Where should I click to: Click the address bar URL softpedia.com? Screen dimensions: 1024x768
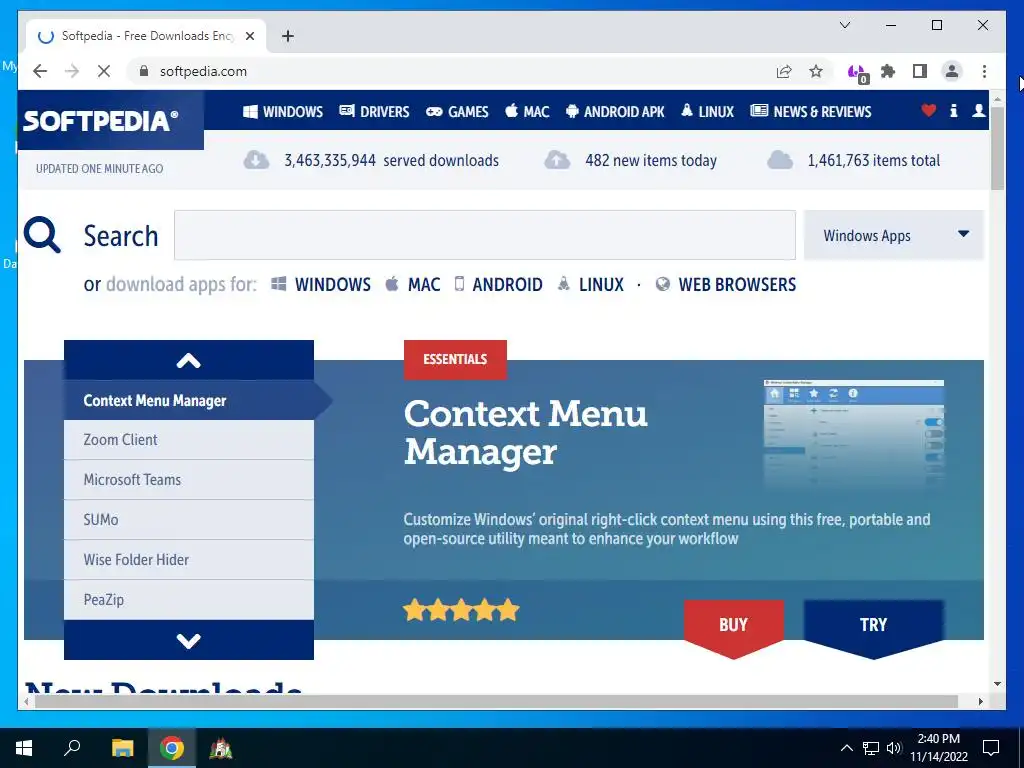(x=203, y=71)
